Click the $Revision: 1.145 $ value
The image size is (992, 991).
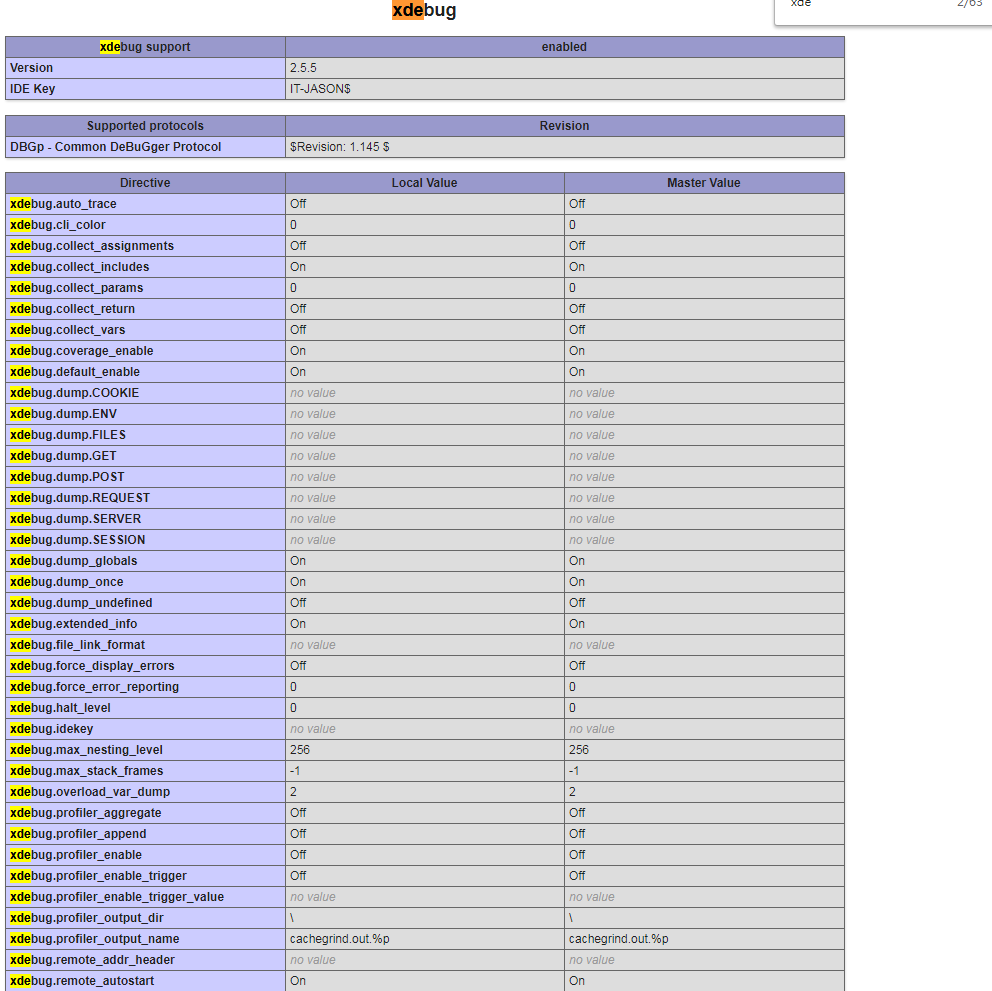click(x=340, y=147)
